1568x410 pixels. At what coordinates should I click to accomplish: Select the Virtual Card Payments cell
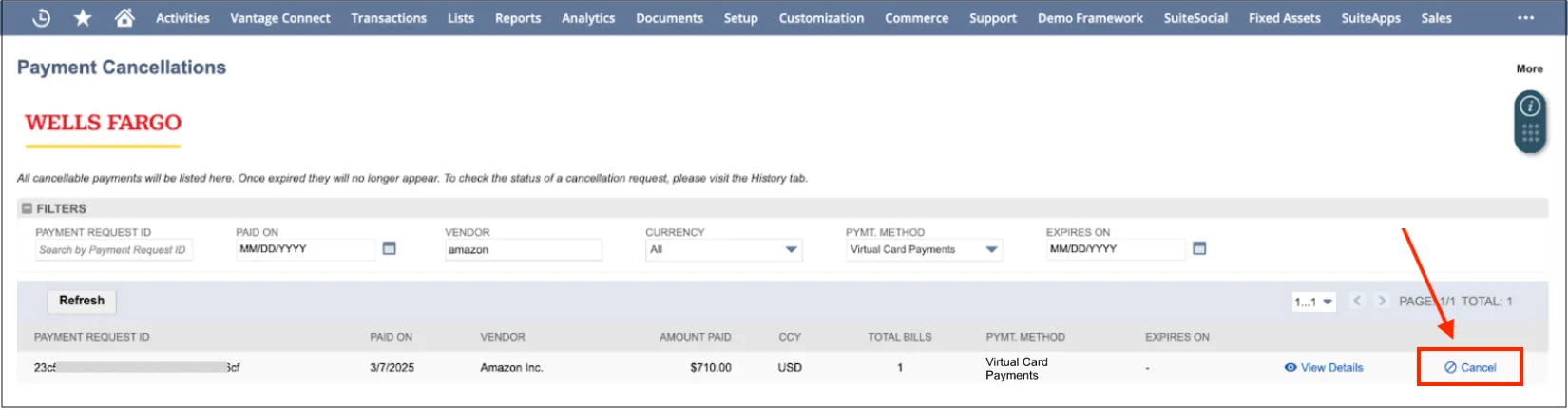coord(1017,368)
